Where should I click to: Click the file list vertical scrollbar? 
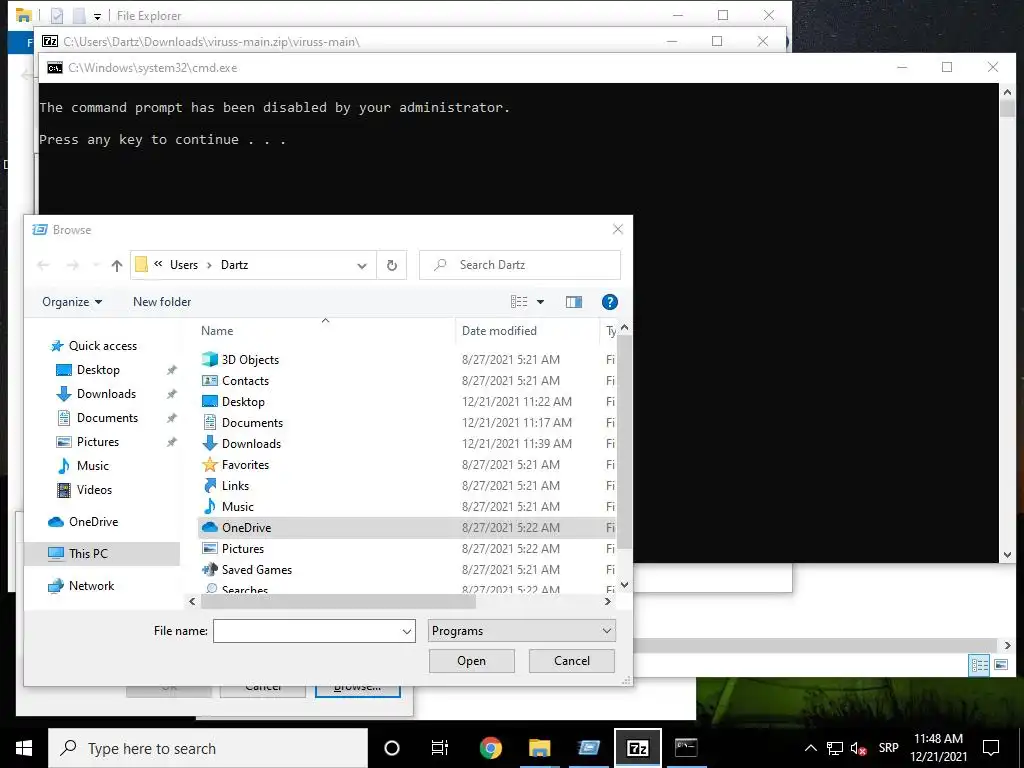(624, 443)
